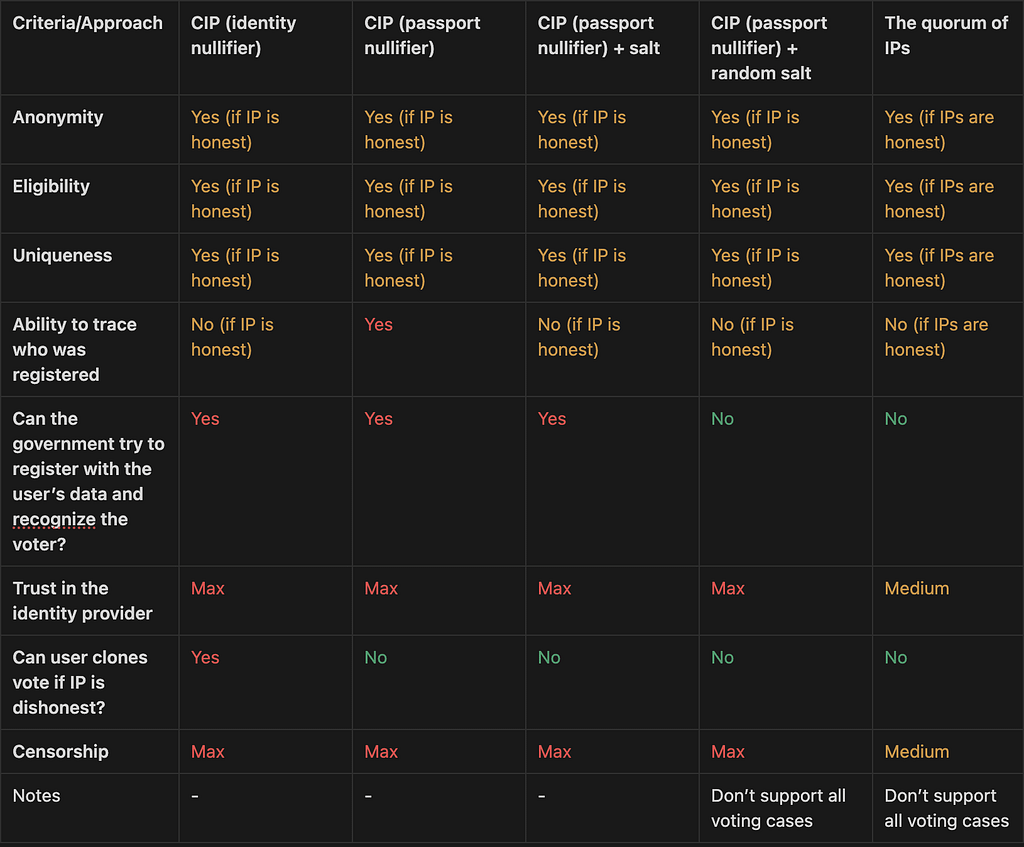The width and height of the screenshot is (1024, 847).
Task: Click Medium in the Censorship row
Action: click(916, 752)
